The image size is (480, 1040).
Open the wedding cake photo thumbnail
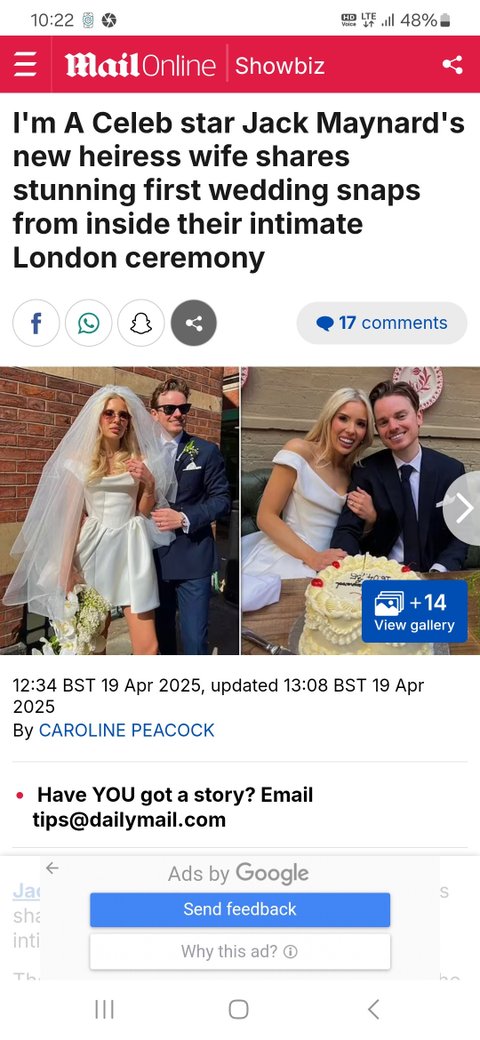[361, 511]
